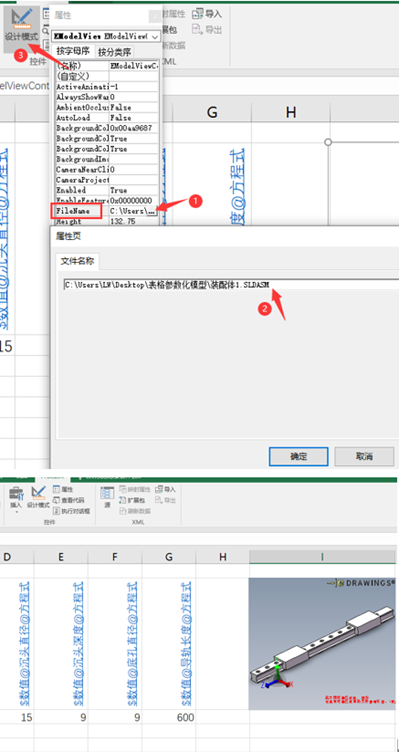The width and height of the screenshot is (399, 752).
Task: Switch to 按分类序 tab
Action: click(114, 52)
